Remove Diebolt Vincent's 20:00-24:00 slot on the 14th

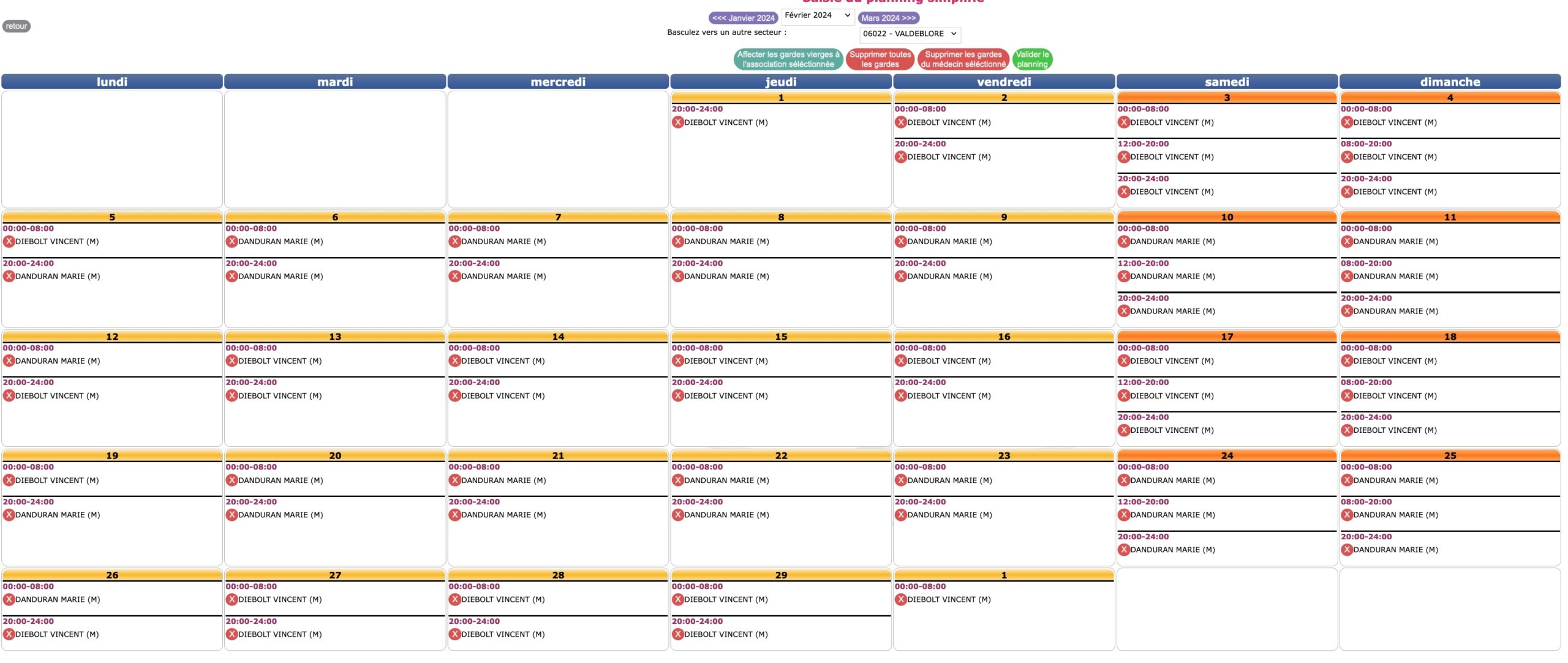pos(454,396)
